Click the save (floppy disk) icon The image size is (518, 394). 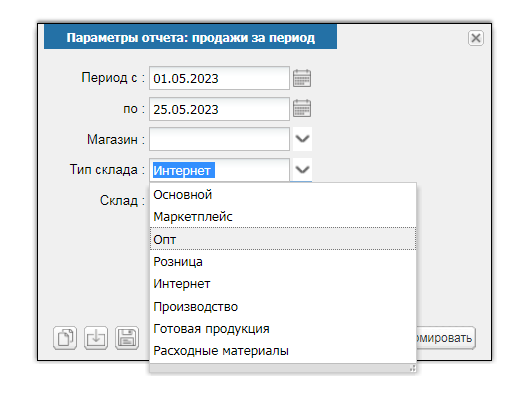coord(127,338)
